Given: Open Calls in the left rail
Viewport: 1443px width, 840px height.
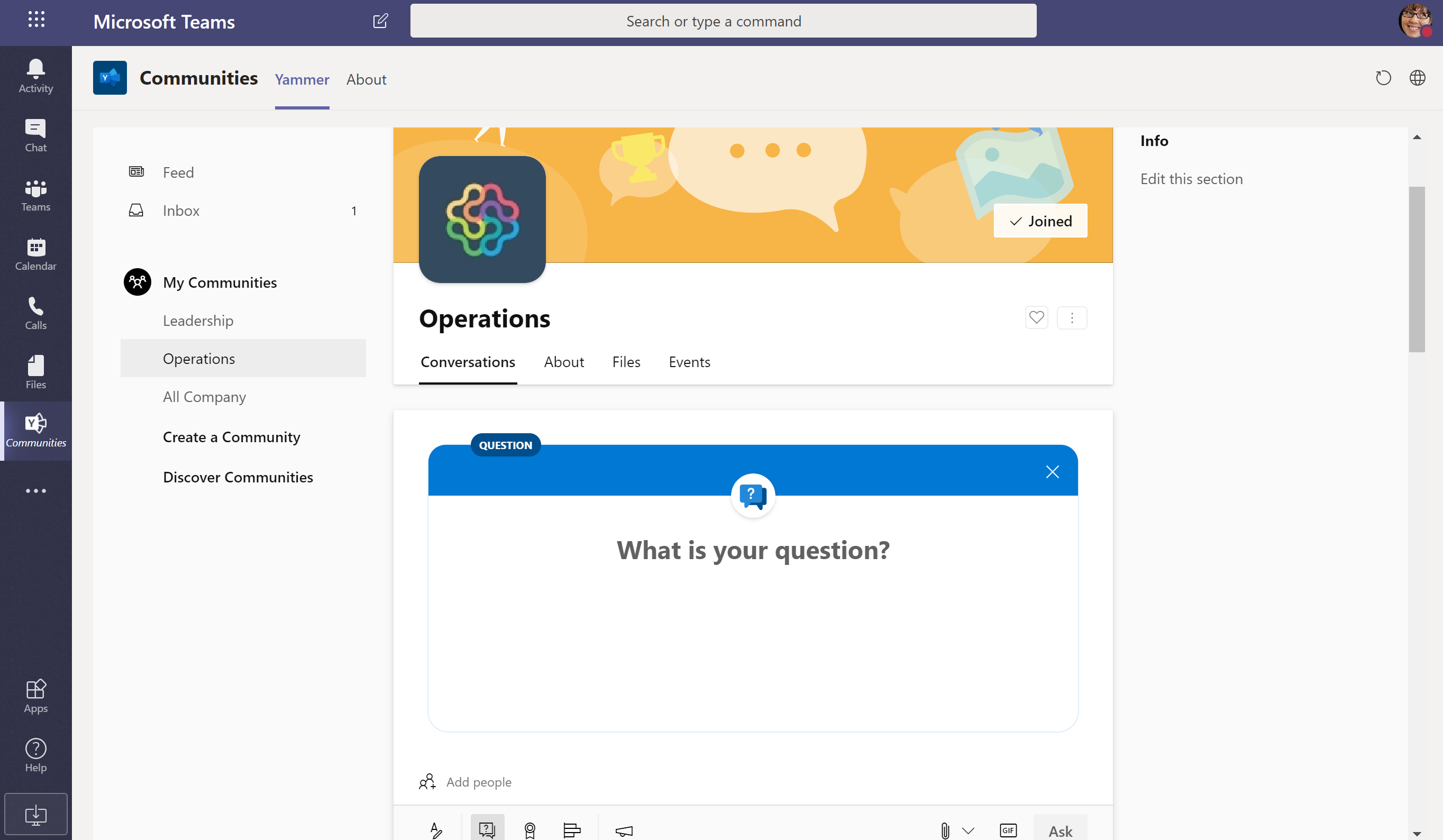Looking at the screenshot, I should (35, 313).
